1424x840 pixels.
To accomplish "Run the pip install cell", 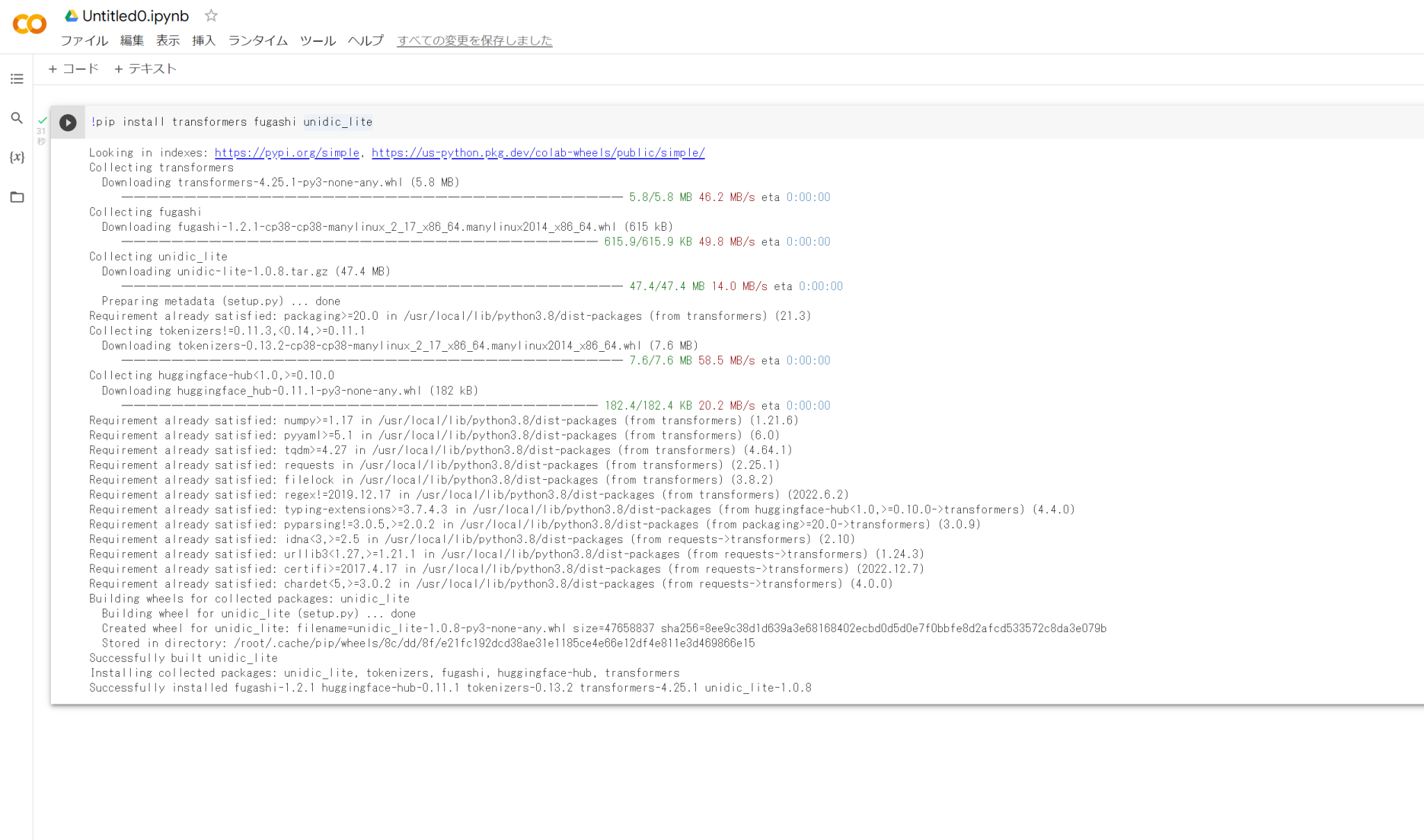I will pos(67,123).
